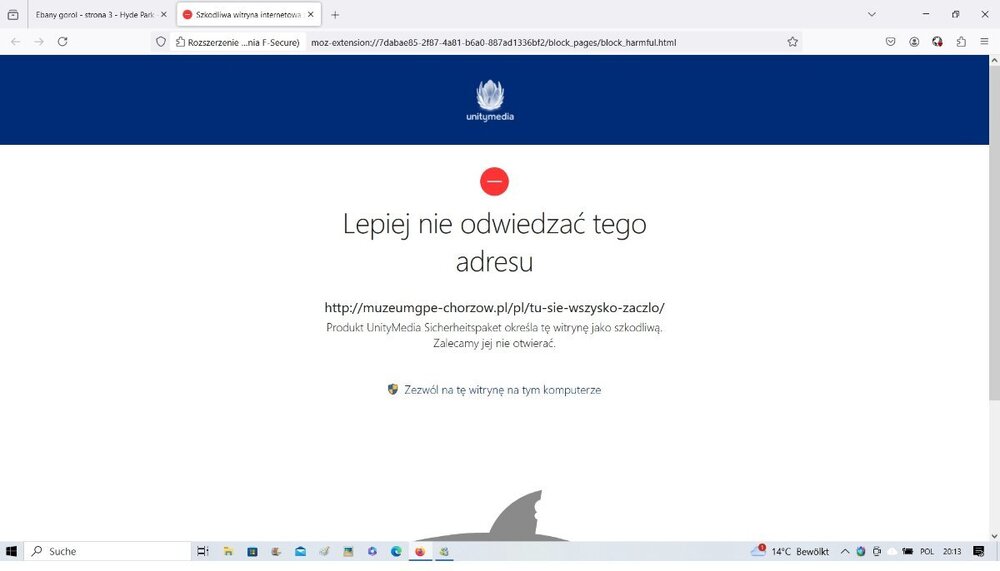Open the Save to Pocket icon
The image size is (1000, 571).
890,42
